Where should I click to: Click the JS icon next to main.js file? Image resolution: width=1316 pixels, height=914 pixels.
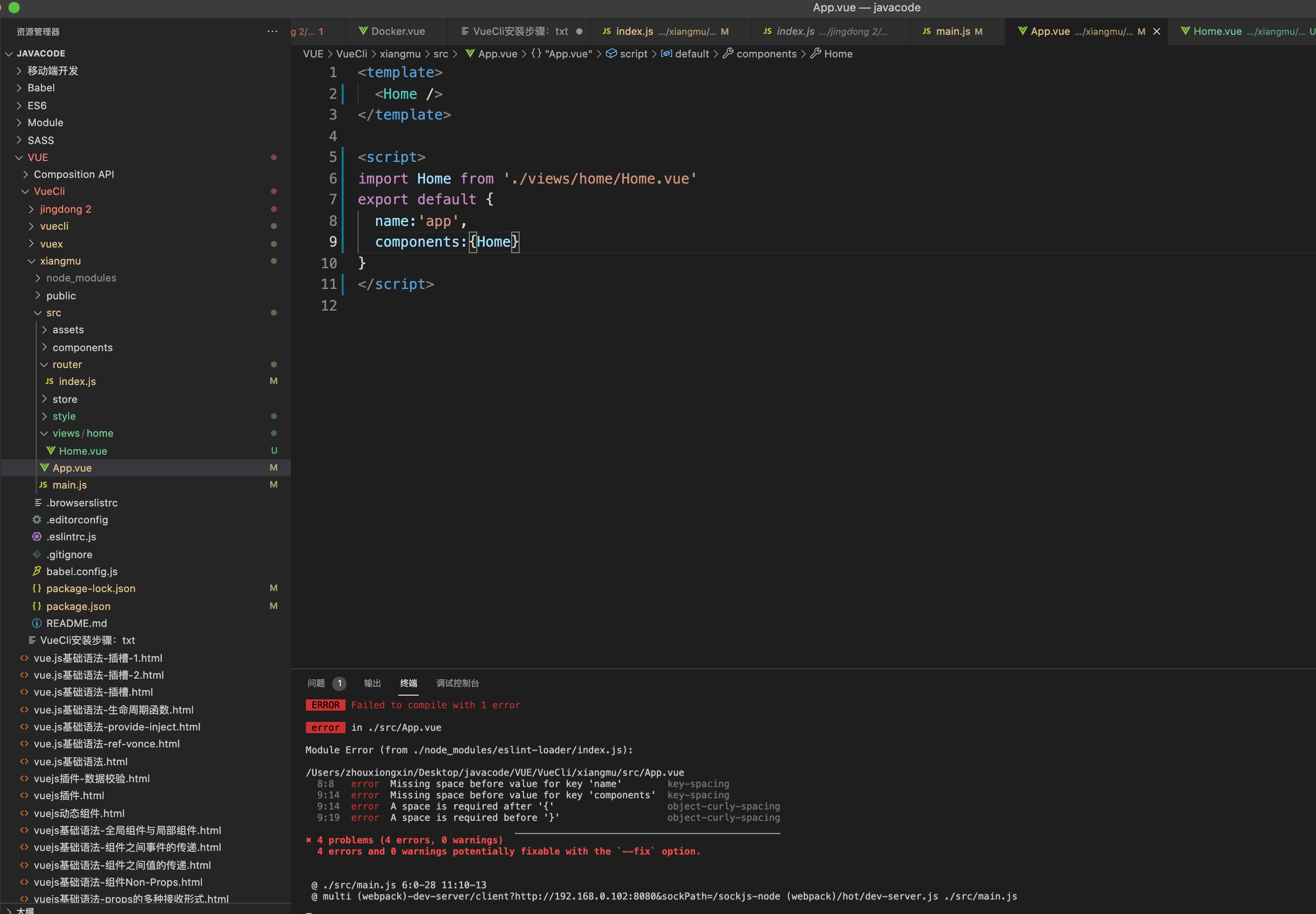(x=43, y=485)
